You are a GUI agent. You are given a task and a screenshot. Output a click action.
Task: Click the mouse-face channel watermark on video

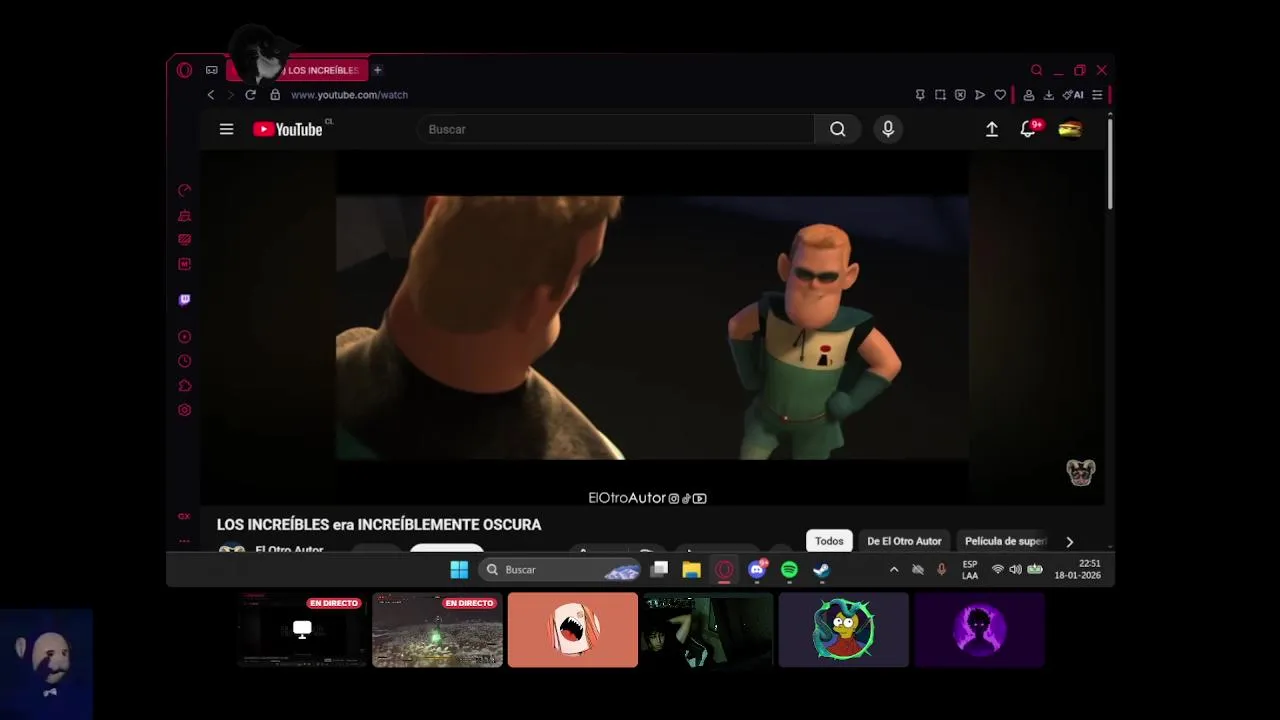(x=1081, y=472)
